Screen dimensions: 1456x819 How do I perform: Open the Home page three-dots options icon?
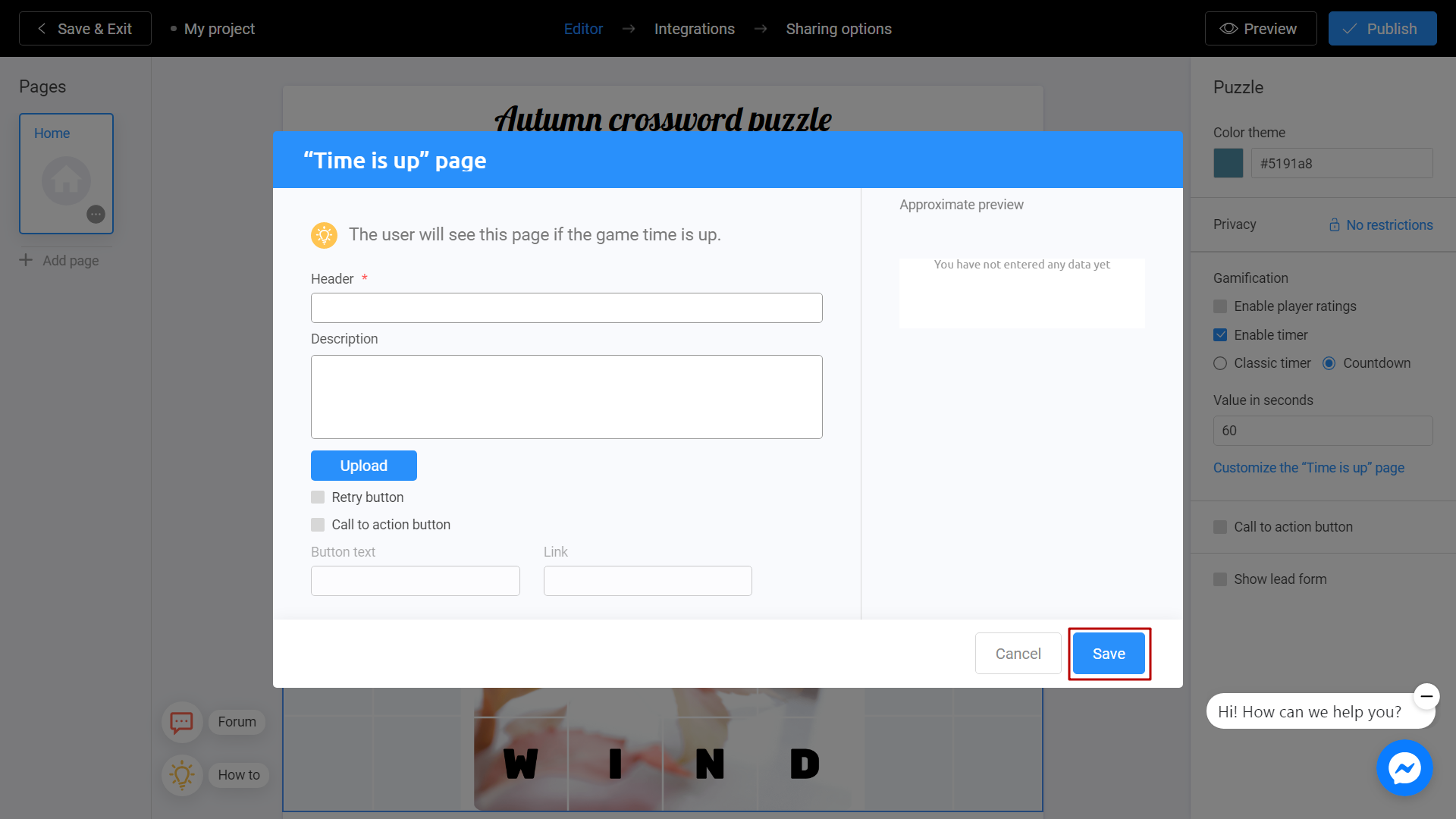96,214
